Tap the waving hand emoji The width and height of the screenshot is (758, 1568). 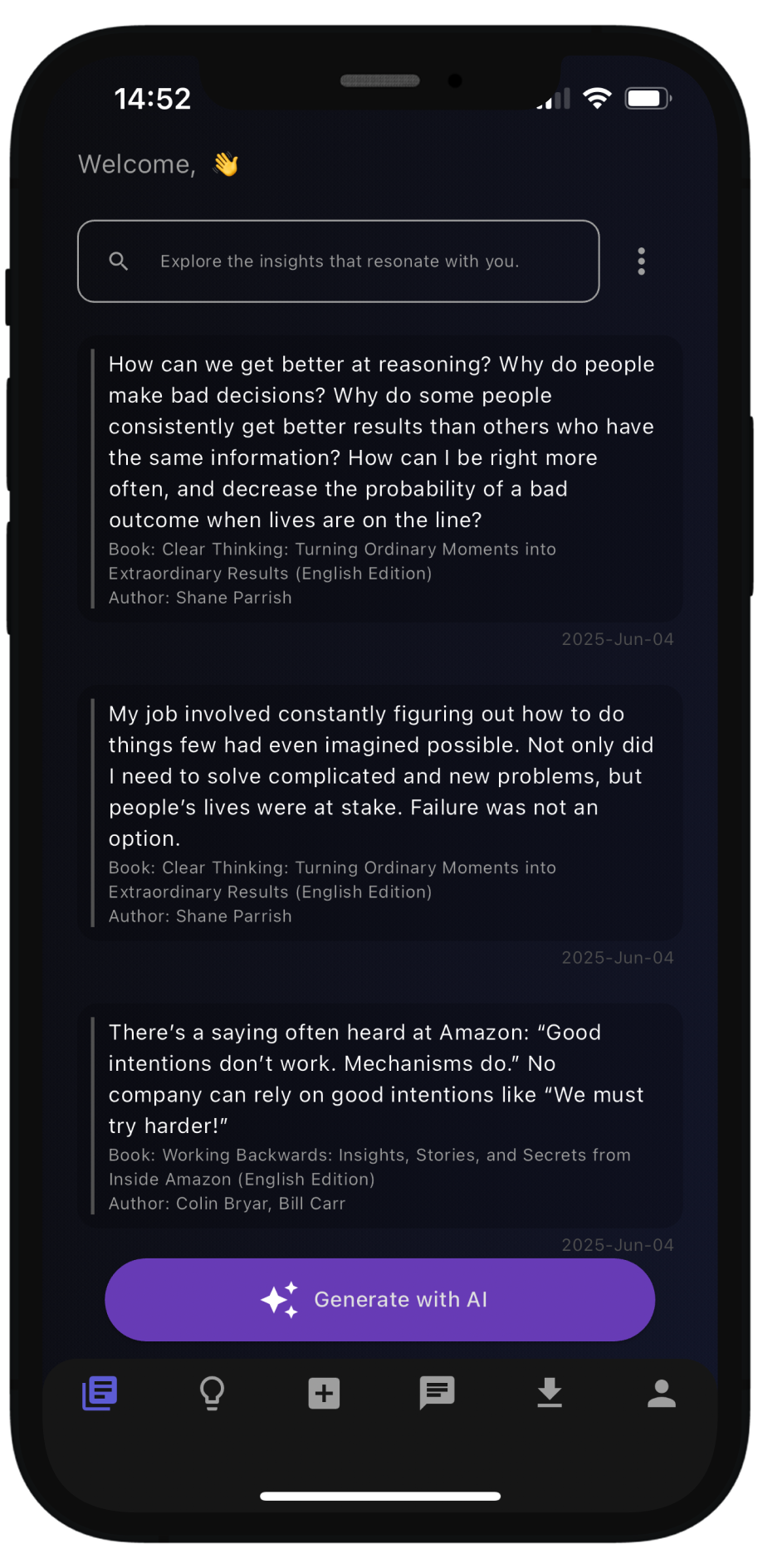[x=226, y=164]
